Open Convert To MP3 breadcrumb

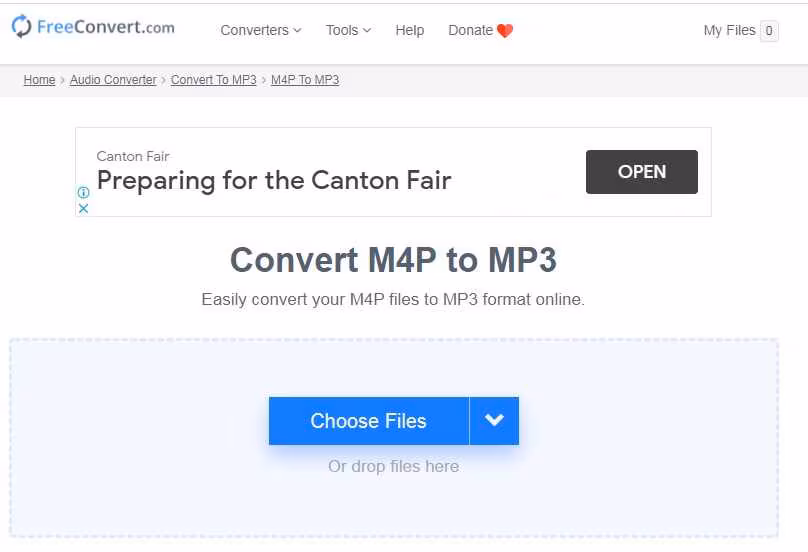click(214, 80)
